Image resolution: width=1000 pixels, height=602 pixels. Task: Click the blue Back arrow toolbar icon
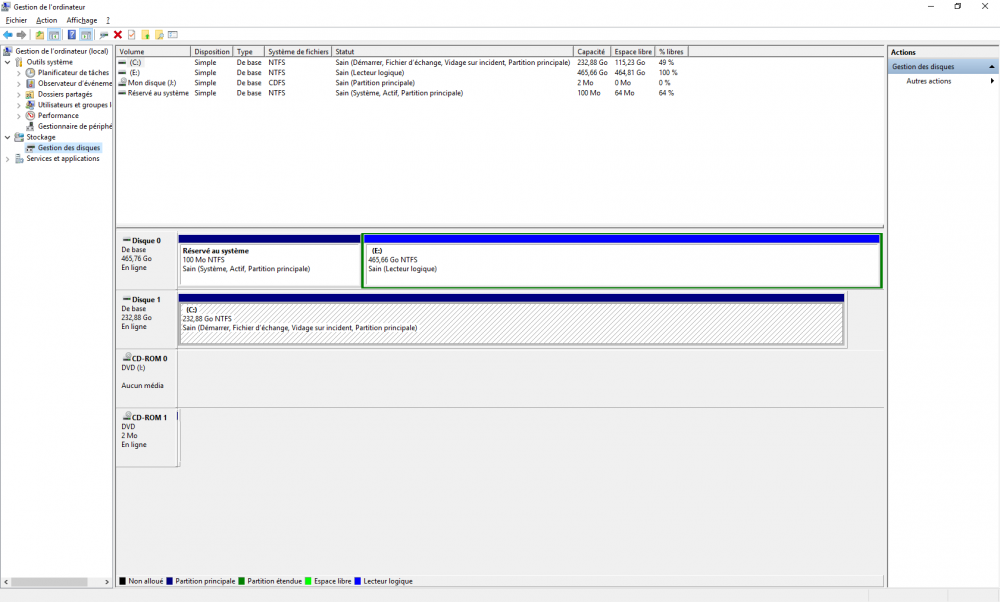[x=8, y=35]
